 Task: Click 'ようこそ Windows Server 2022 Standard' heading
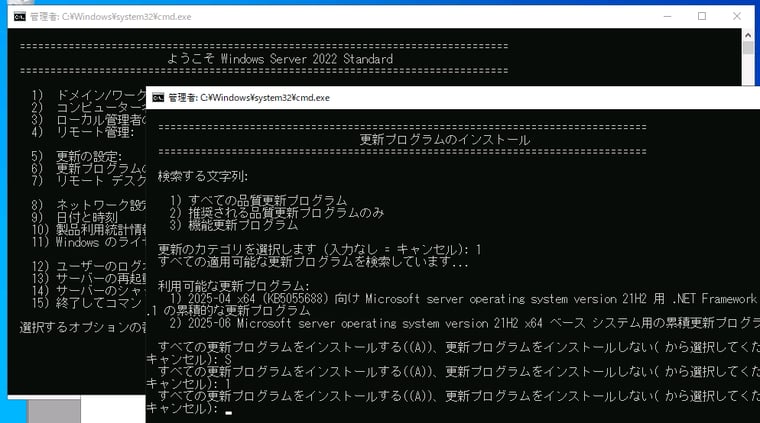click(x=280, y=59)
